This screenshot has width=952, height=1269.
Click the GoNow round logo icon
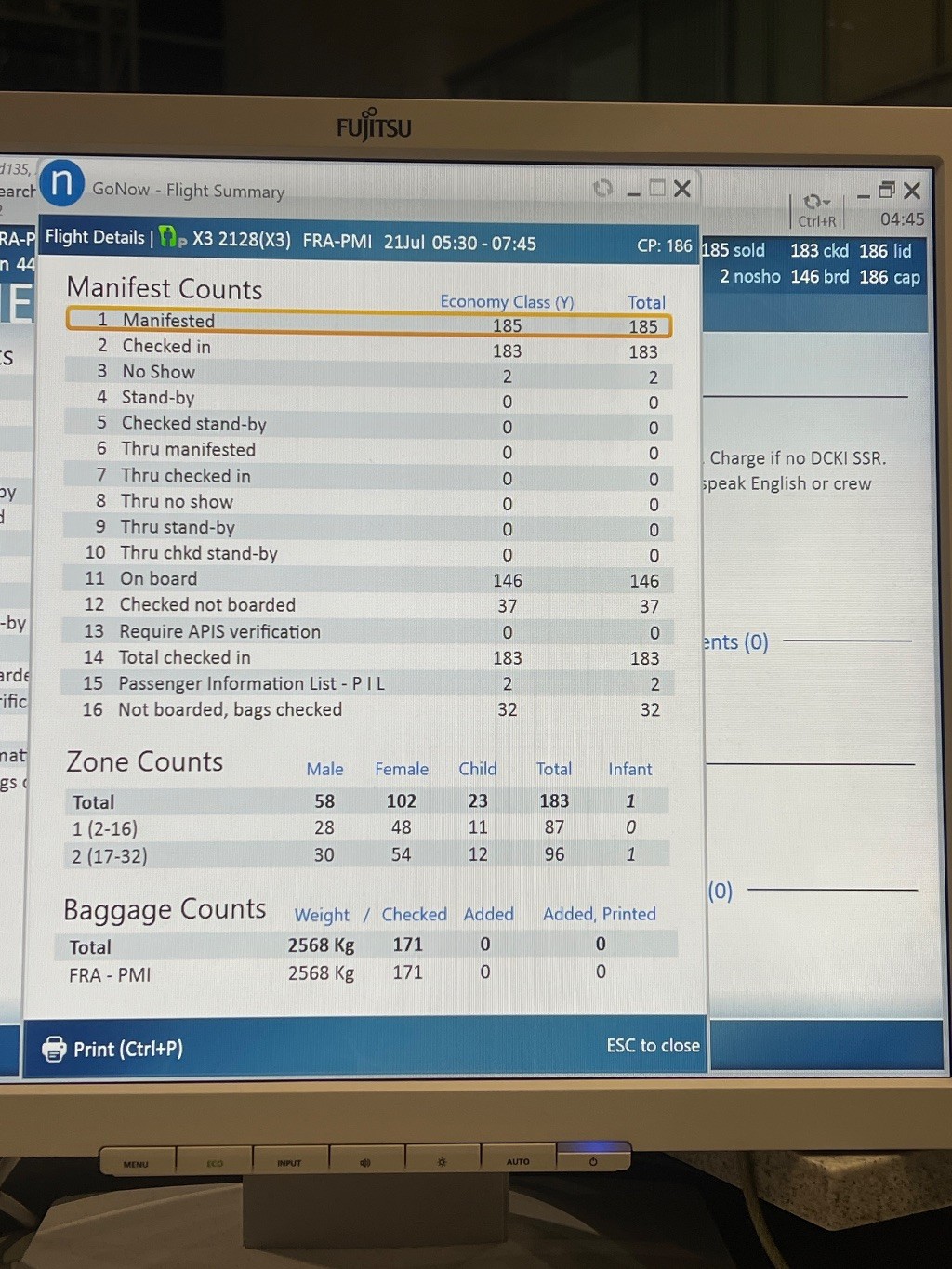62,183
